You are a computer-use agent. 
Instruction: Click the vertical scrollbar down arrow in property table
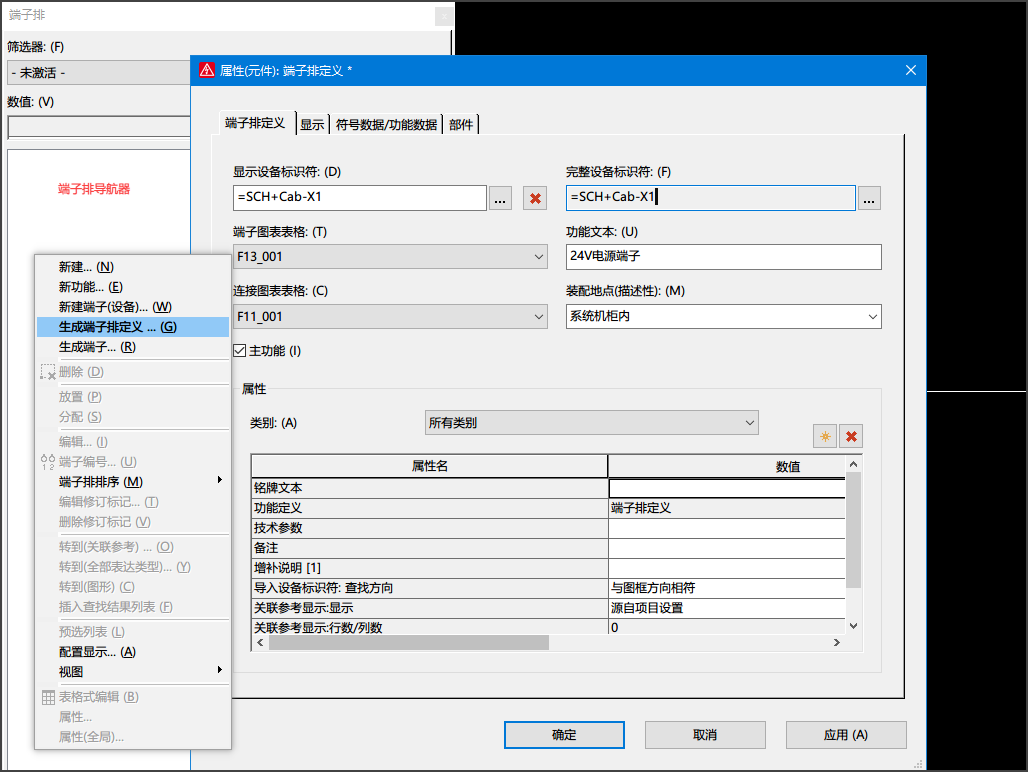point(853,626)
